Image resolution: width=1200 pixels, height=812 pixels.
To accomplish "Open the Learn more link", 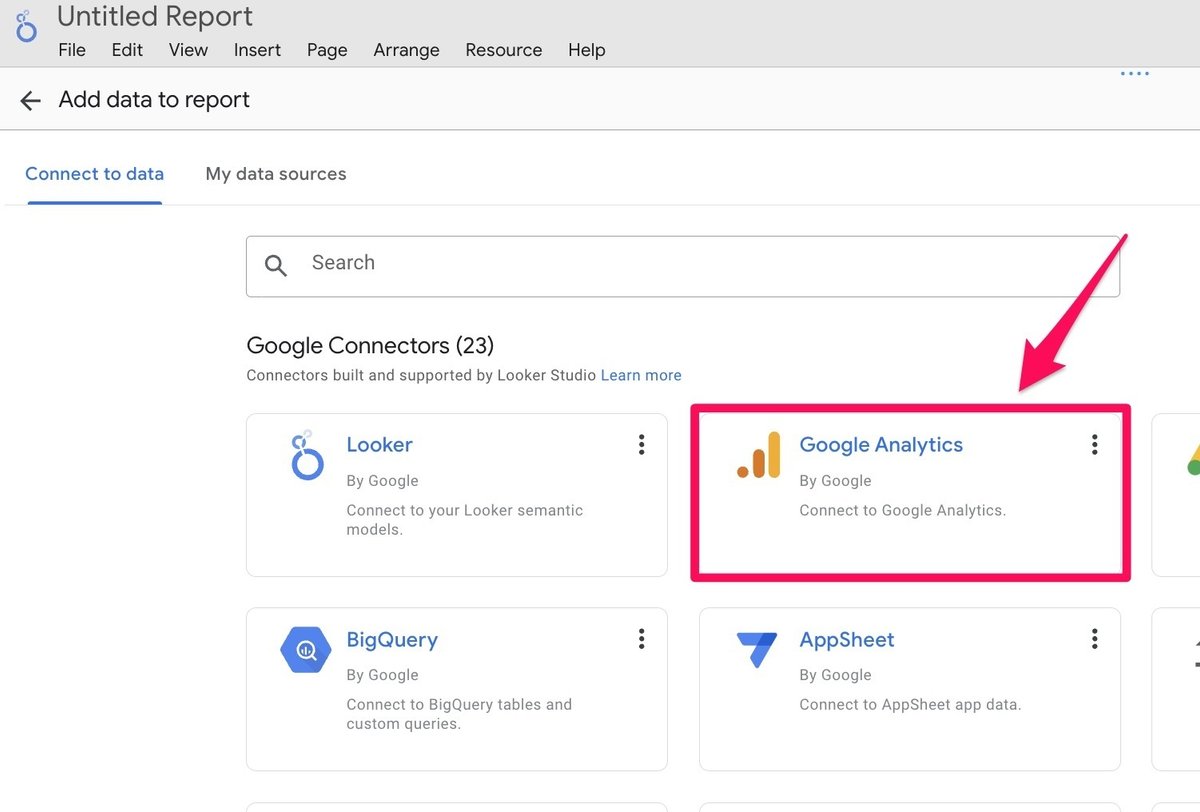I will click(641, 376).
